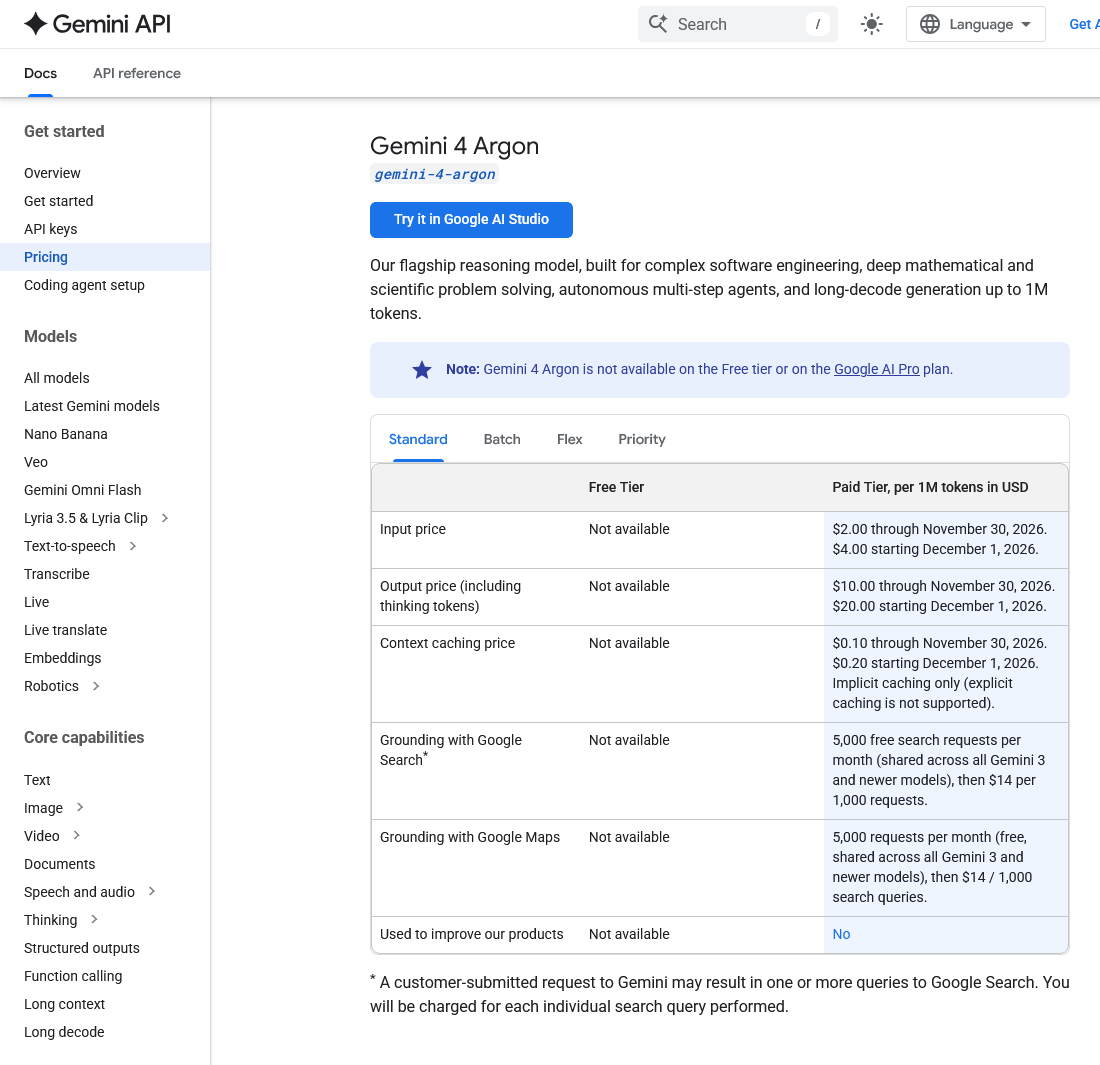
Task: Click the Gemini API logo
Action: tap(98, 24)
